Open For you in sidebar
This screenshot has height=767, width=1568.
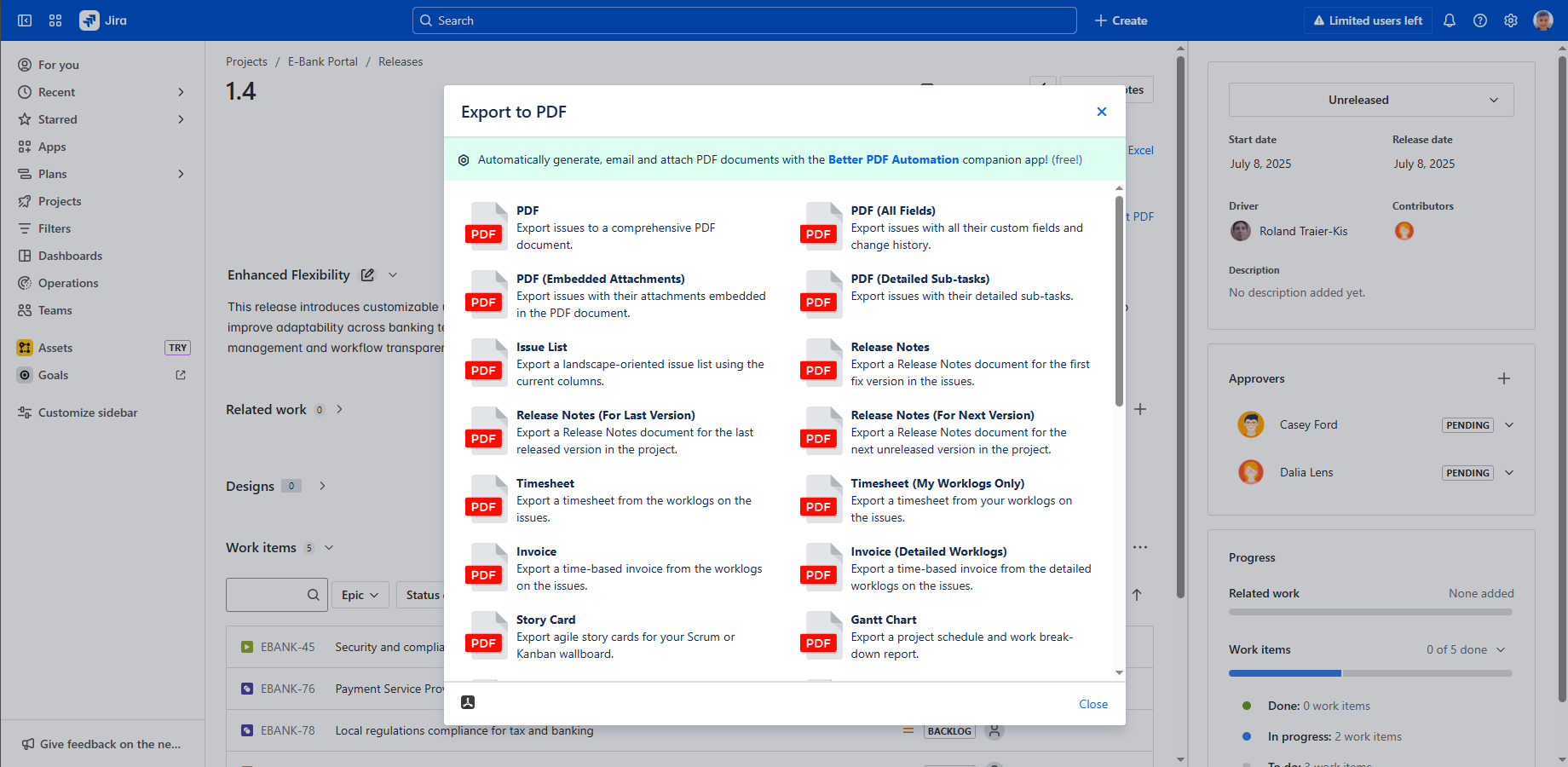[102, 65]
